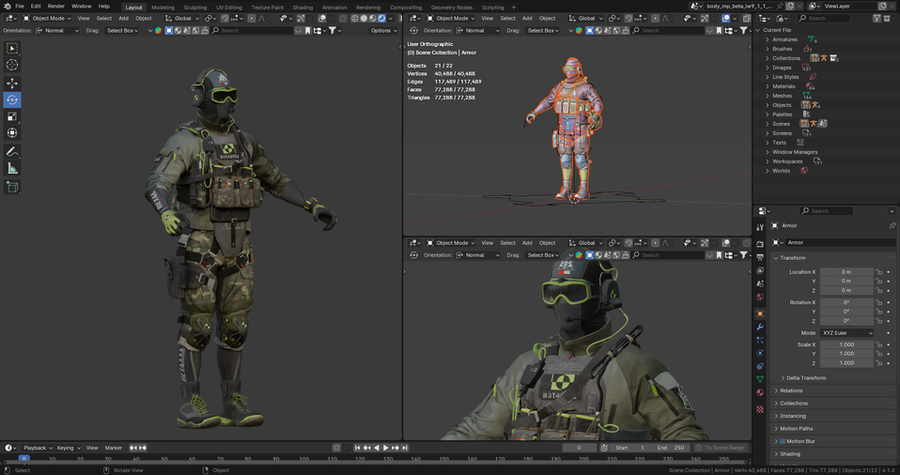The width and height of the screenshot is (900, 475).
Task: Open the World properties tab
Action: click(x=760, y=297)
